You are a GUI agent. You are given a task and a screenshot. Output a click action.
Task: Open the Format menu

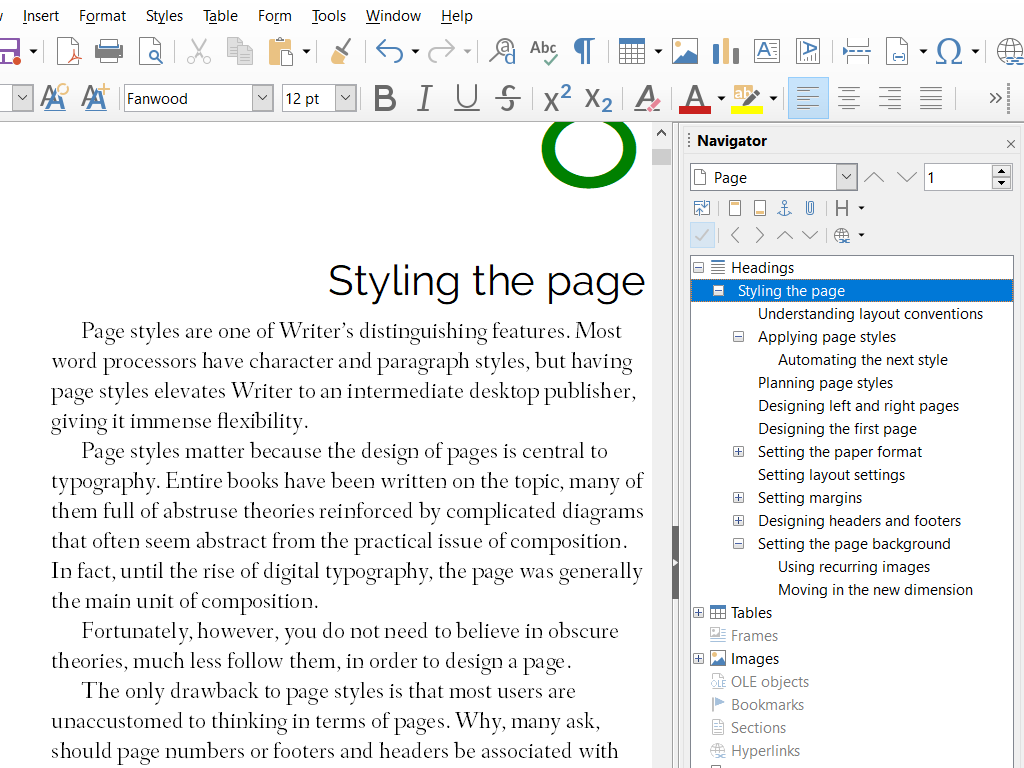coord(102,15)
